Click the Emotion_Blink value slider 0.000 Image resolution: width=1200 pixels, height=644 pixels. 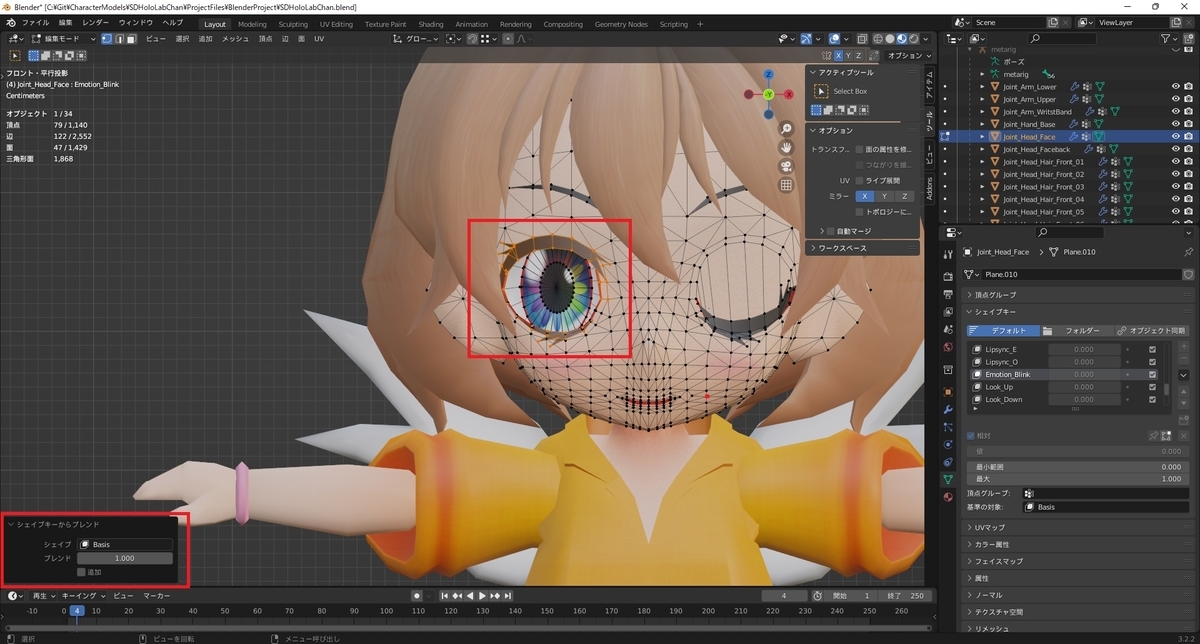tap(1083, 374)
